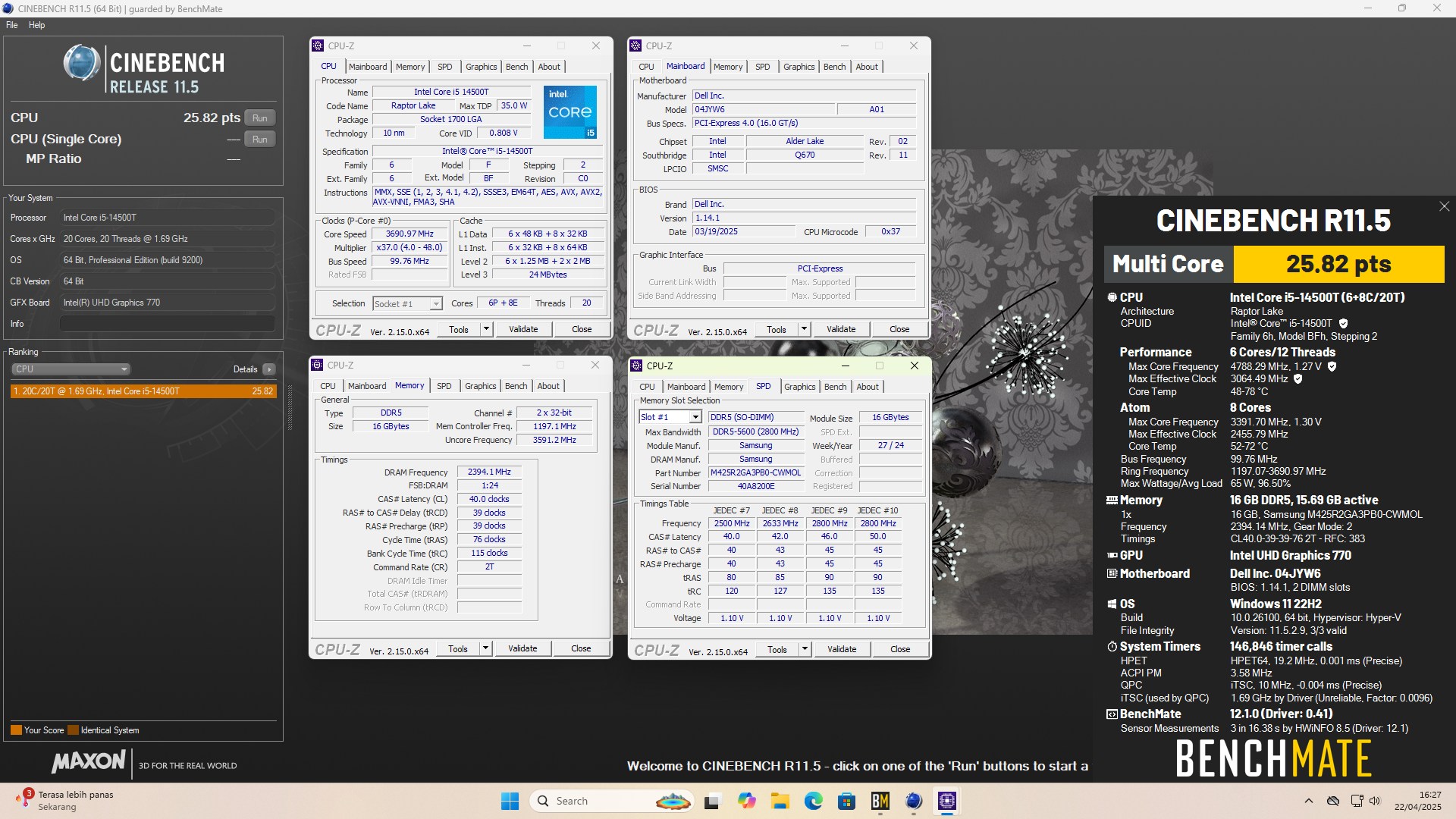Open Microsoft Store from the taskbar
The width and height of the screenshot is (1456, 819).
pos(846,801)
